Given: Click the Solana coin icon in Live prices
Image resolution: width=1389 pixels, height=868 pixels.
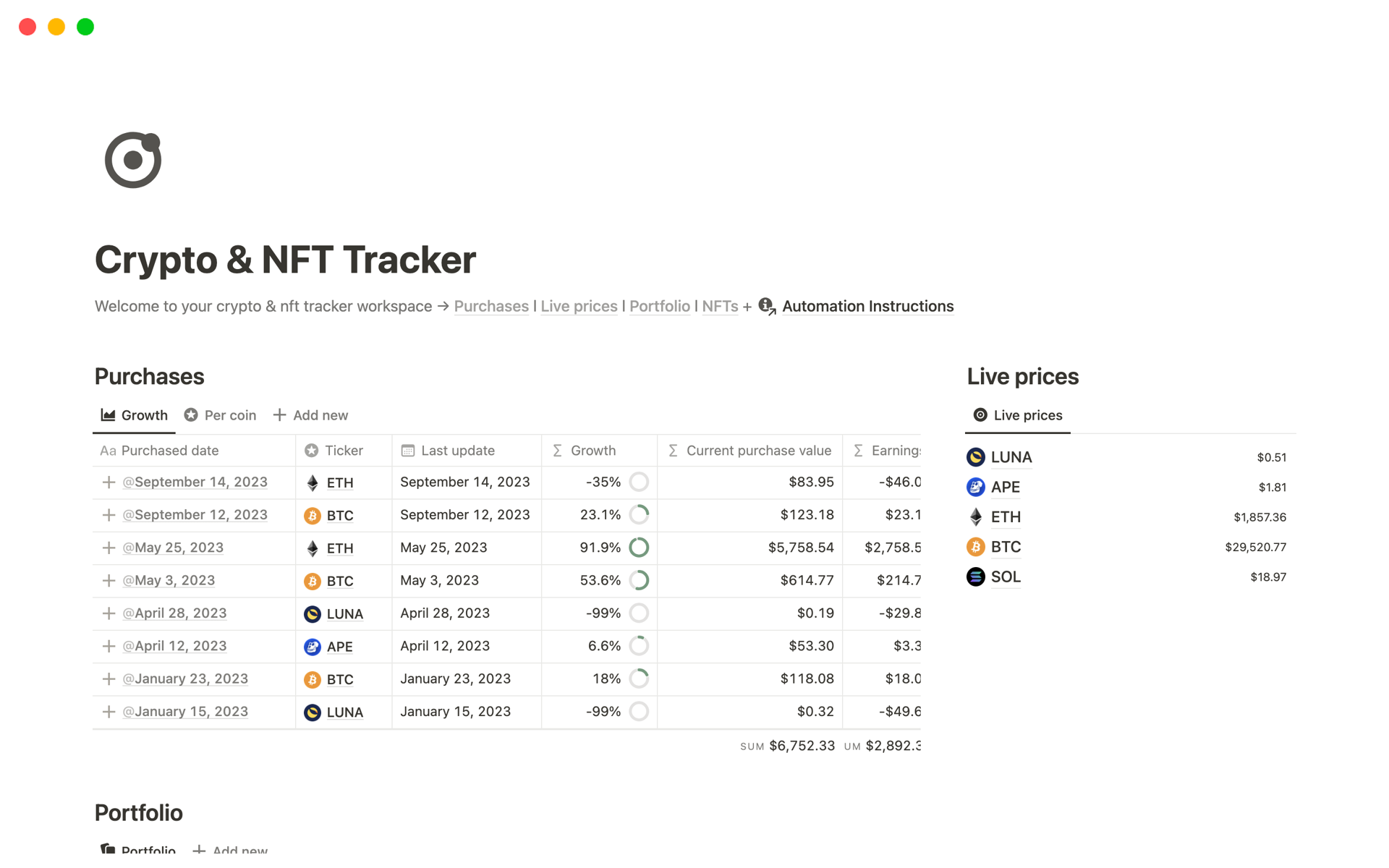Looking at the screenshot, I should pyautogui.click(x=975, y=577).
